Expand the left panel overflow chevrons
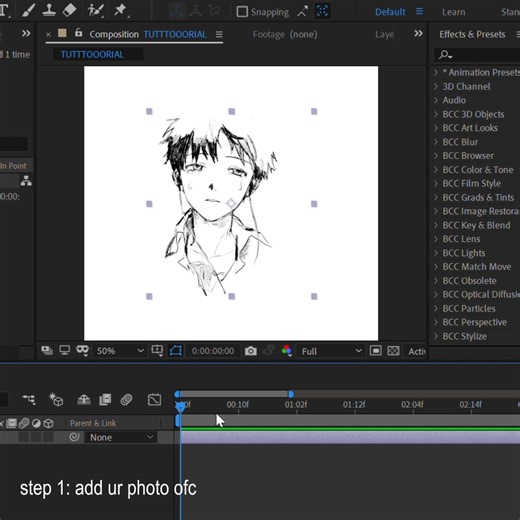The width and height of the screenshot is (520, 520). tap(26, 33)
